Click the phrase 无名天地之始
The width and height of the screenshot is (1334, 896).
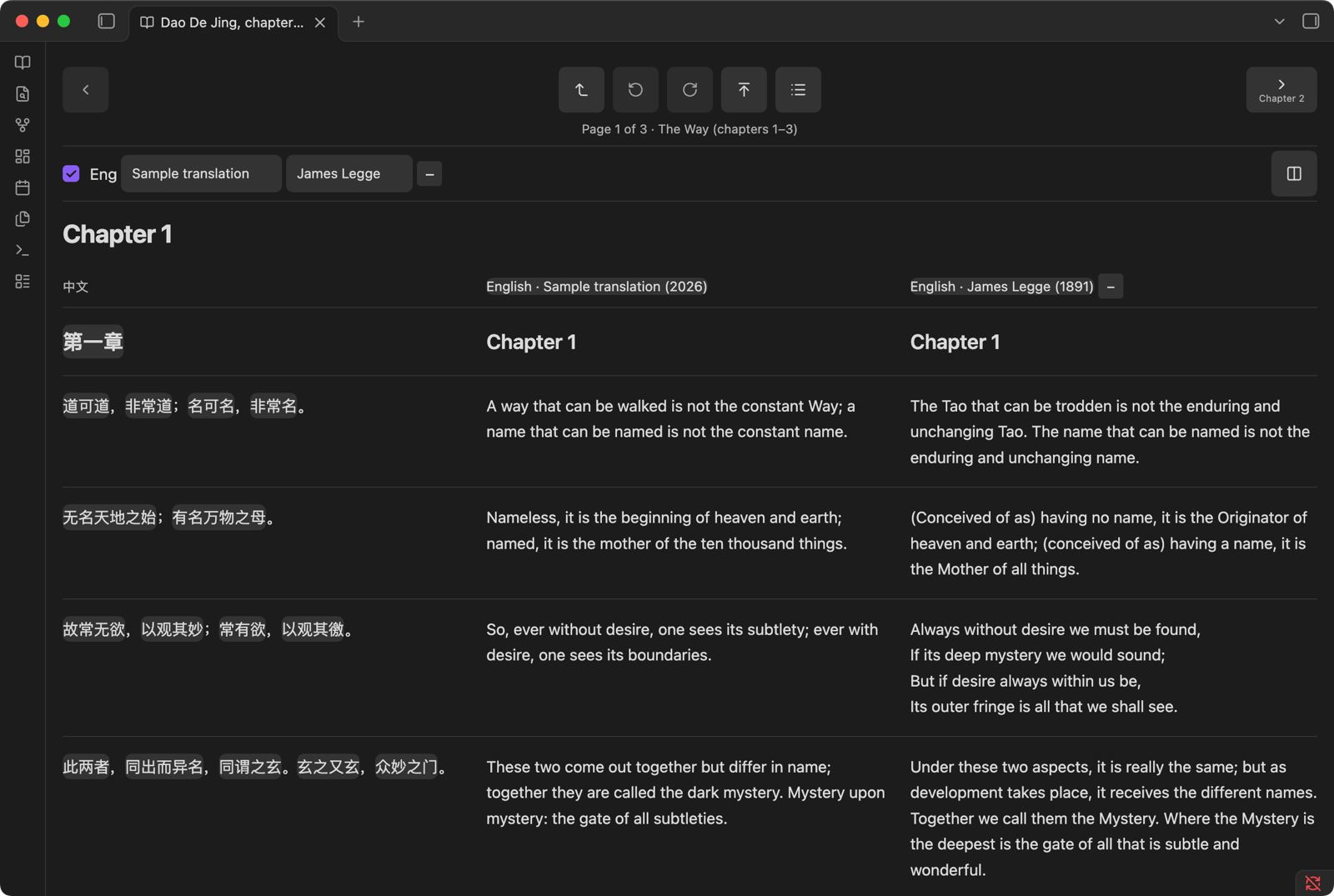(109, 518)
